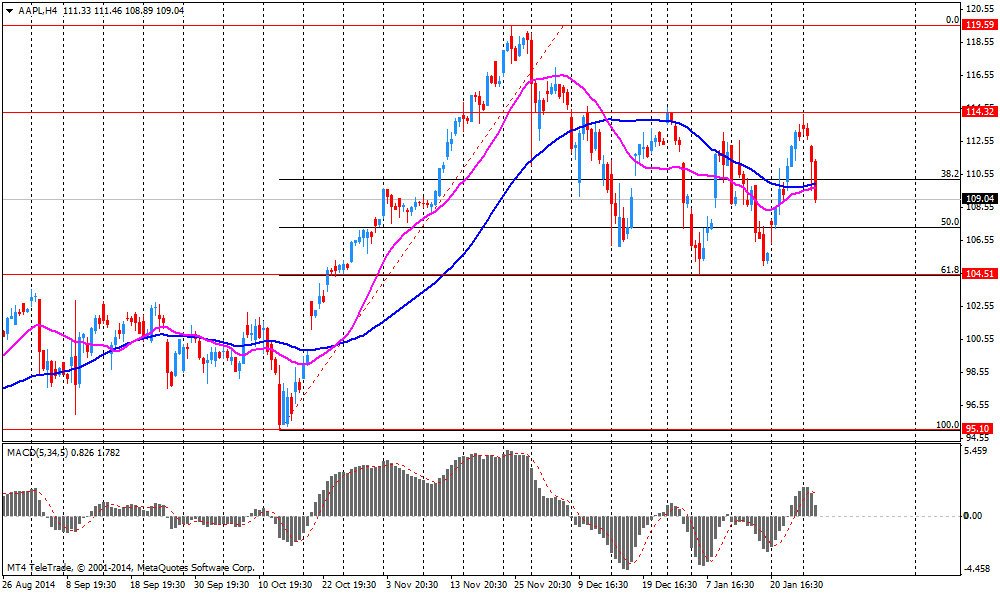The image size is (1000, 593).
Task: Click the price scale value 106.55
Action: point(980,240)
